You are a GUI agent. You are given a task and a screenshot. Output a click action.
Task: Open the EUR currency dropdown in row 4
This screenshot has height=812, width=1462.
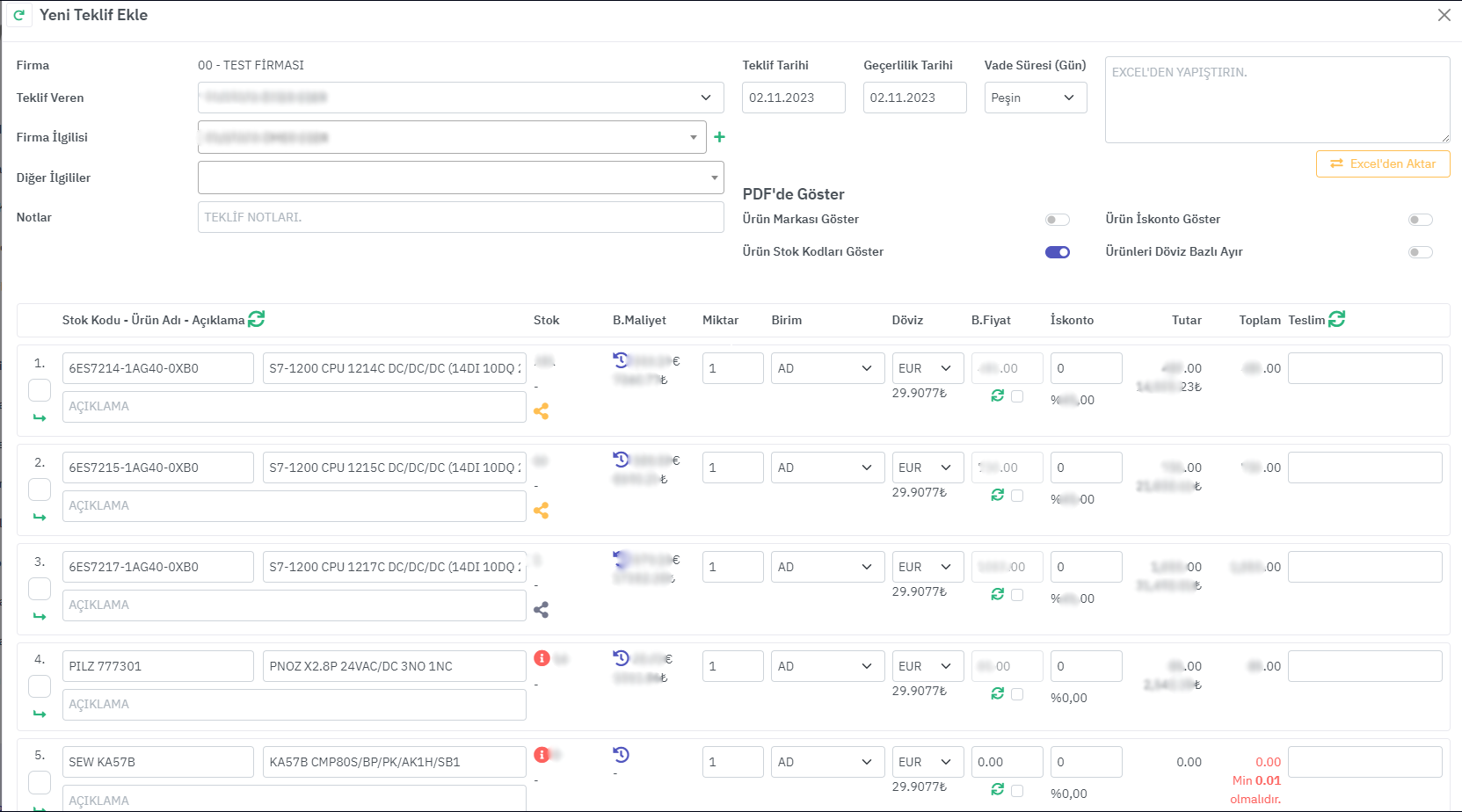pyautogui.click(x=925, y=666)
